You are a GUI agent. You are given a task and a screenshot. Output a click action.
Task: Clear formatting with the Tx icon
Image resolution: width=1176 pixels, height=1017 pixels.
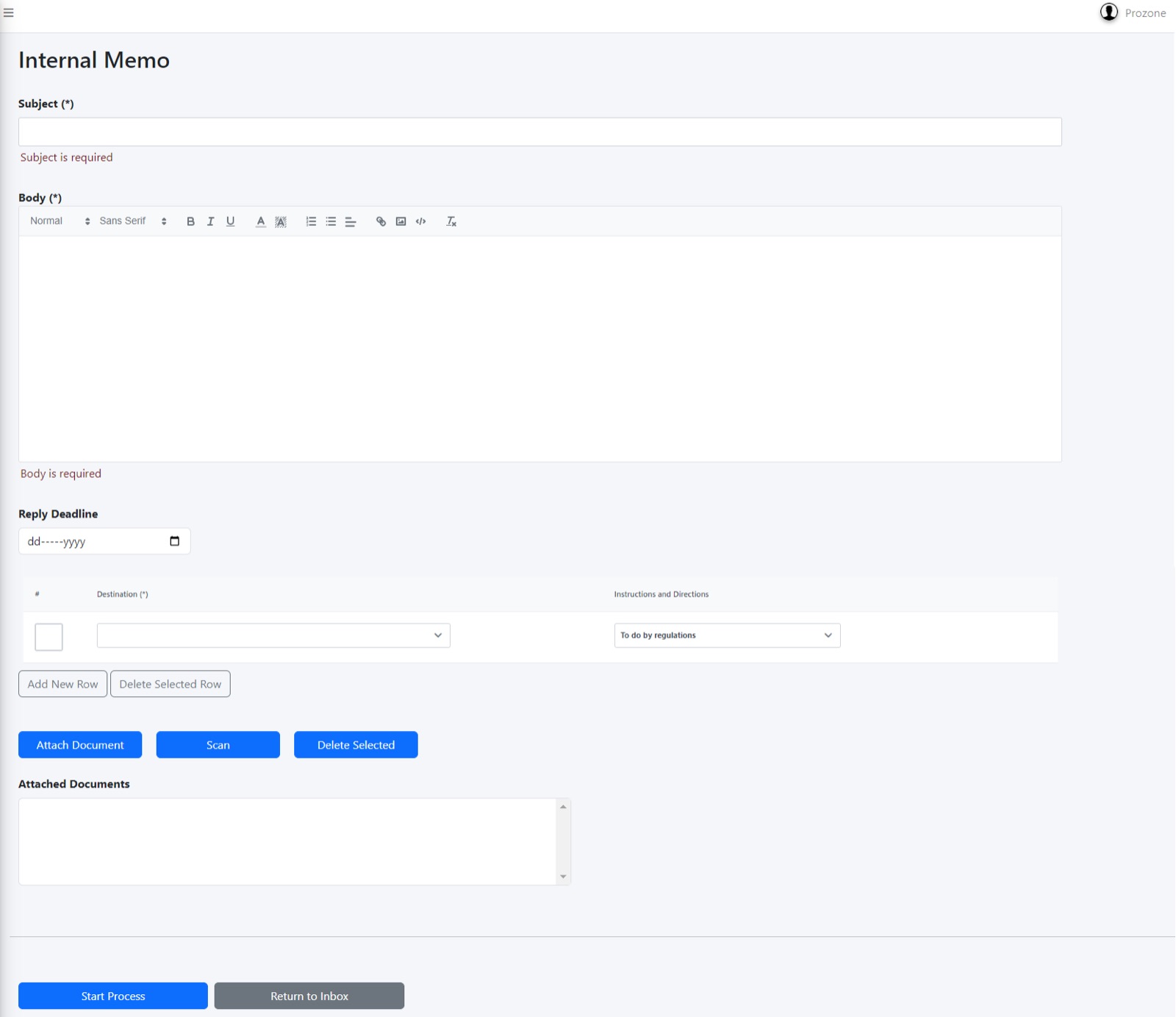click(x=451, y=221)
